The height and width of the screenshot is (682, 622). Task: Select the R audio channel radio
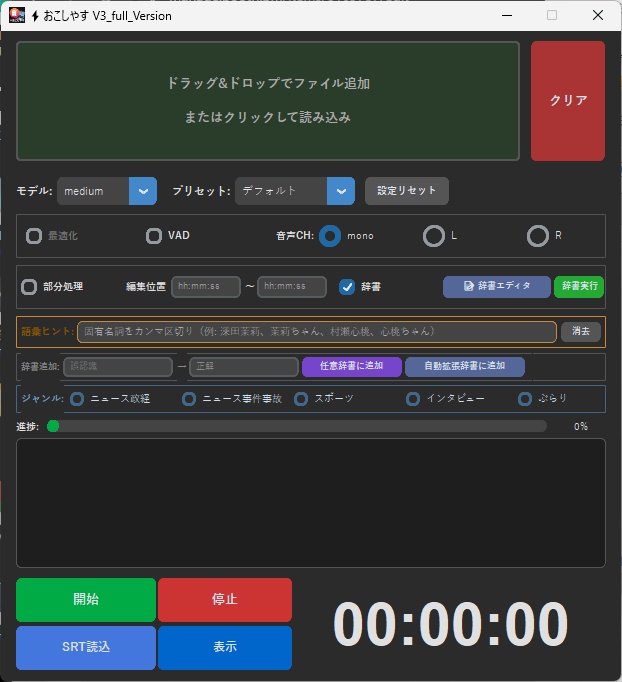[538, 236]
